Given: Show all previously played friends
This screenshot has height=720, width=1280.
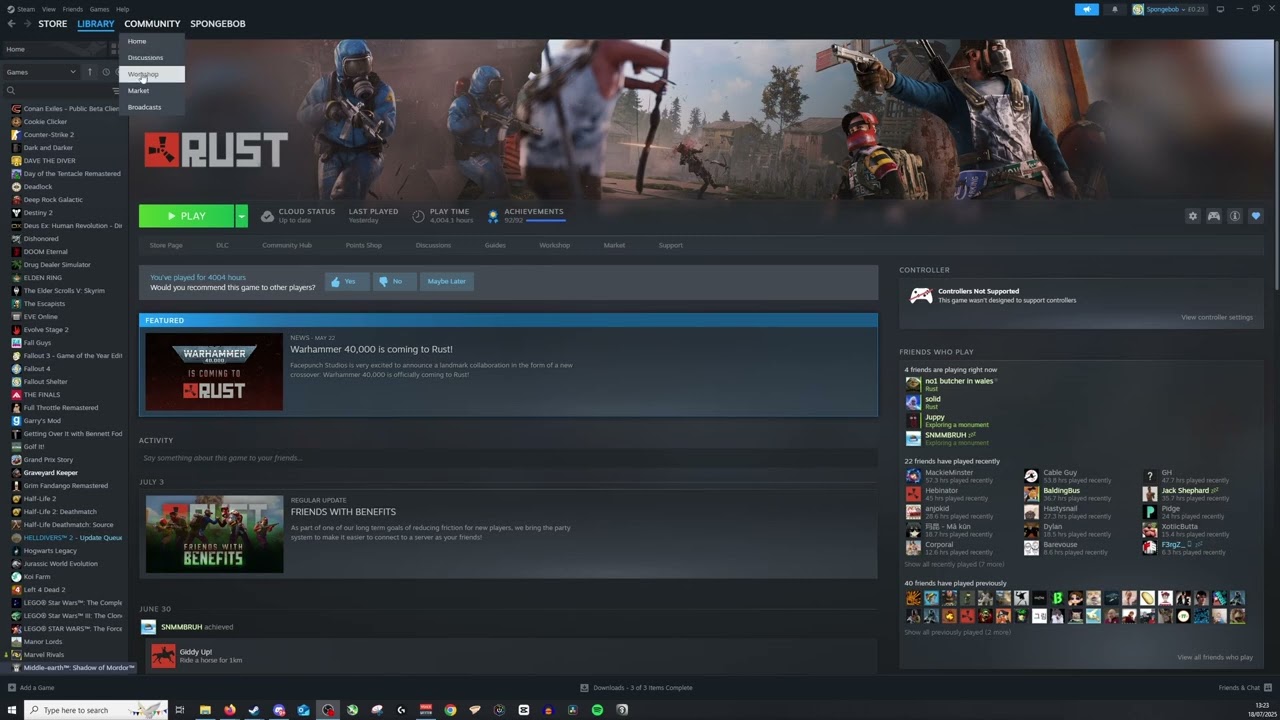Looking at the screenshot, I should pyautogui.click(x=957, y=632).
